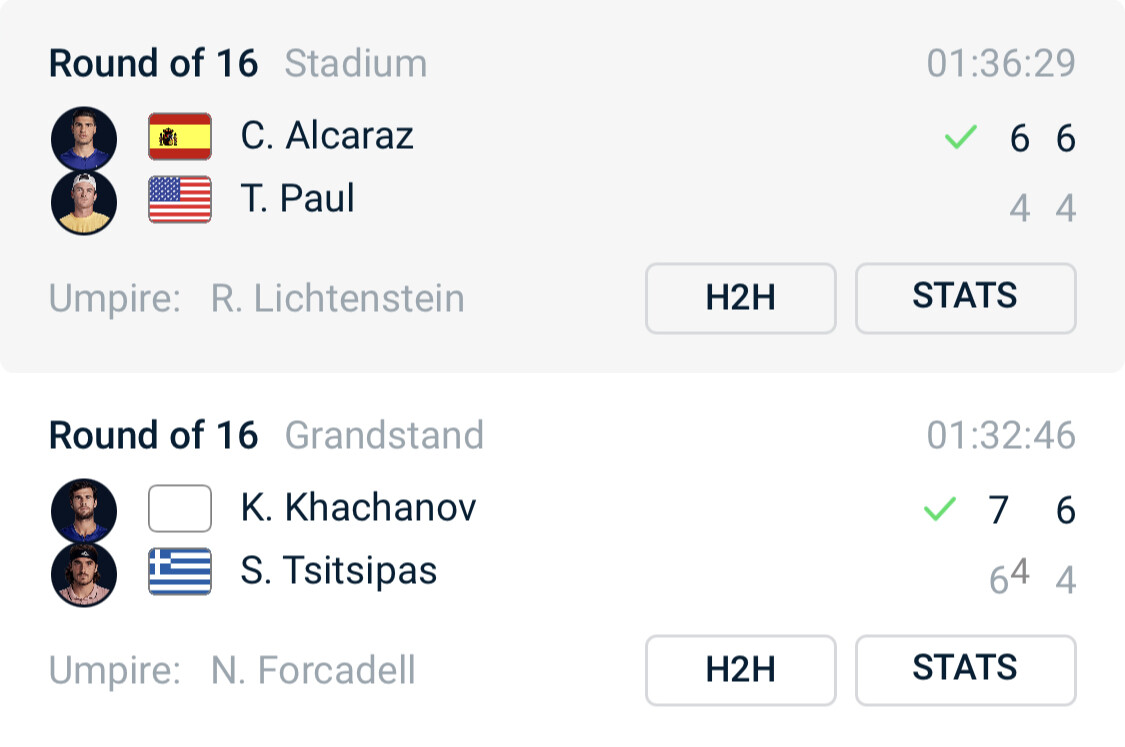The height and width of the screenshot is (747, 1125).
Task: Click Khachanov's blank flag placeholder
Action: click(x=180, y=509)
